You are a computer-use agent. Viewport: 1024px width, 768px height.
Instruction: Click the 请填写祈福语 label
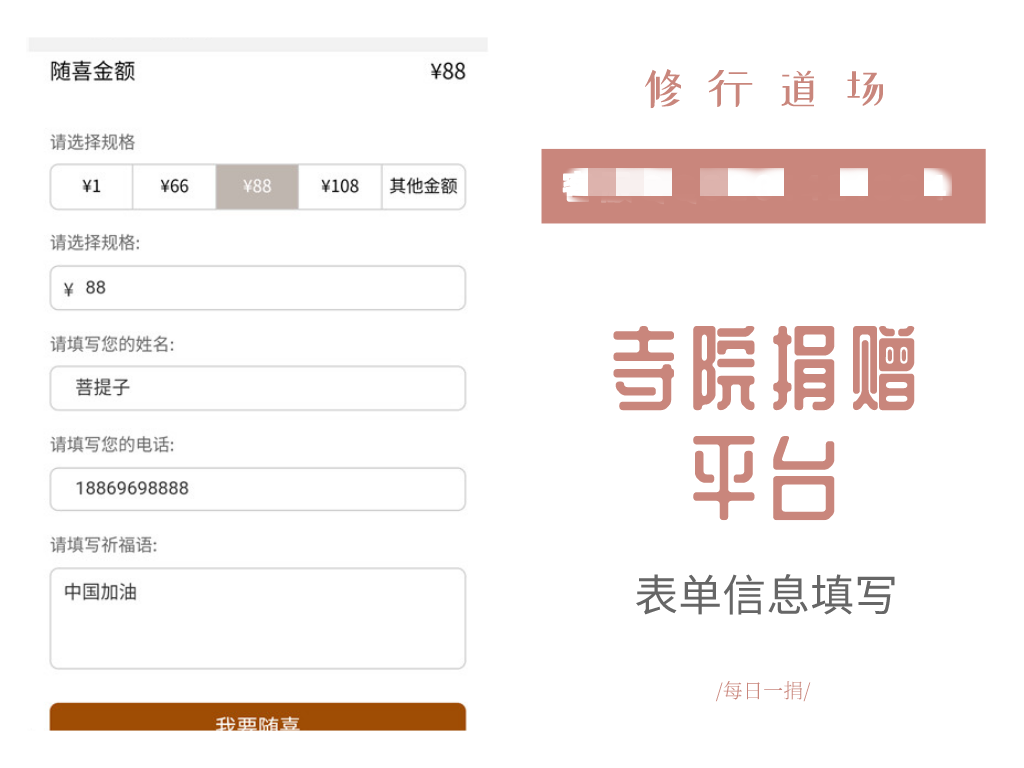point(104,545)
